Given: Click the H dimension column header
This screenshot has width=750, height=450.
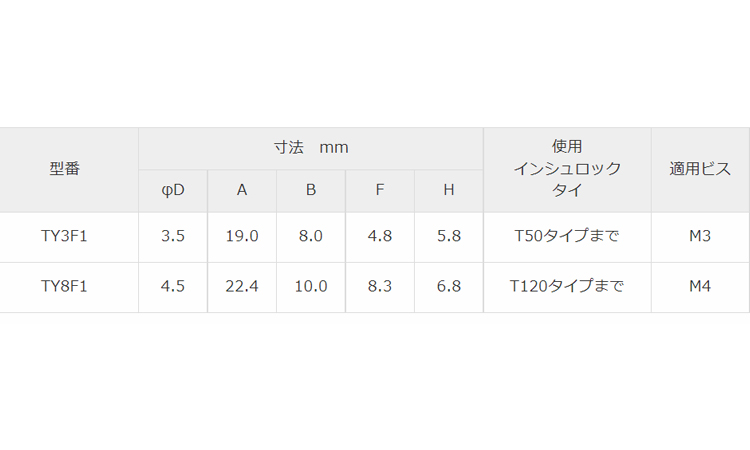Looking at the screenshot, I should point(449,190).
